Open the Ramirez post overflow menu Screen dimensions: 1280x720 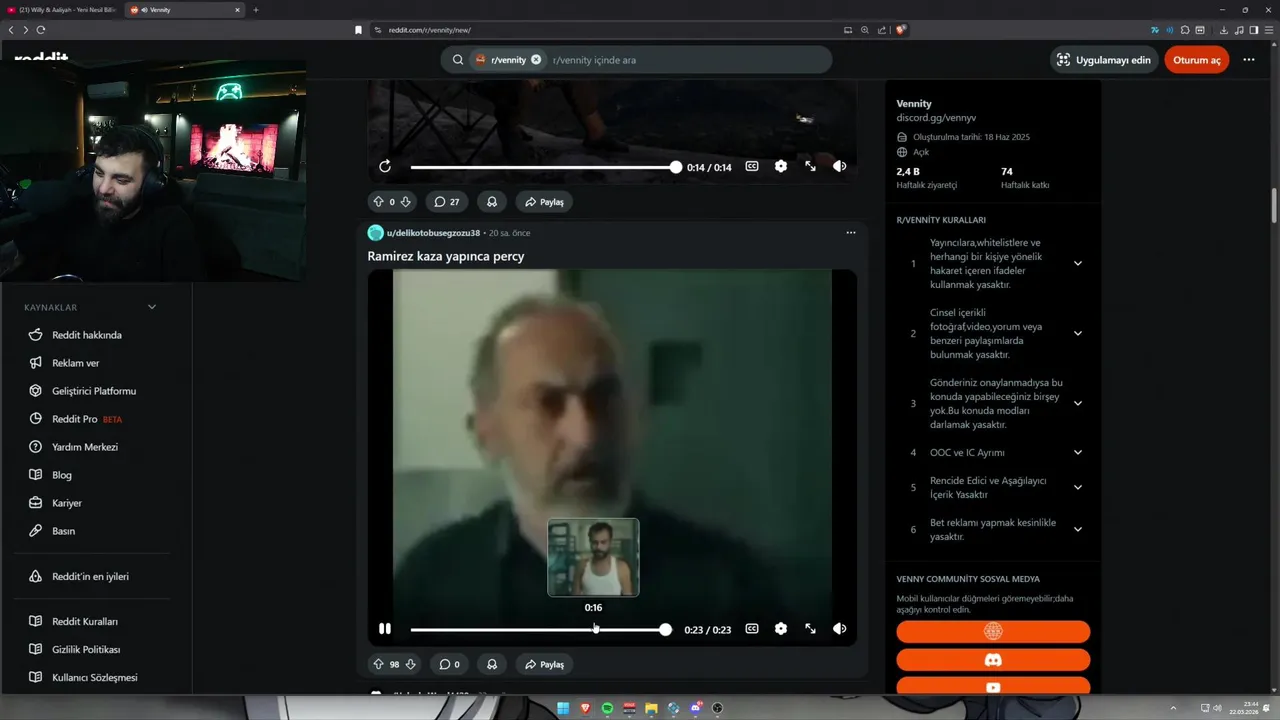(851, 233)
